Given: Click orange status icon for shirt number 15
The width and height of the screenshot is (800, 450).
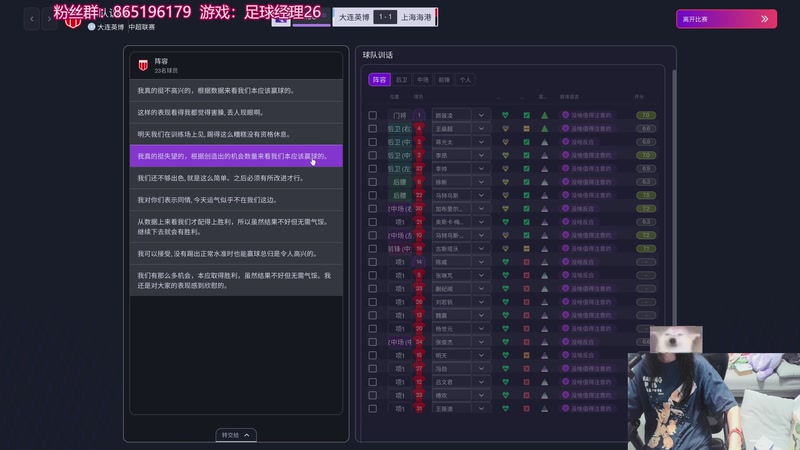Looking at the screenshot, I should (527, 355).
